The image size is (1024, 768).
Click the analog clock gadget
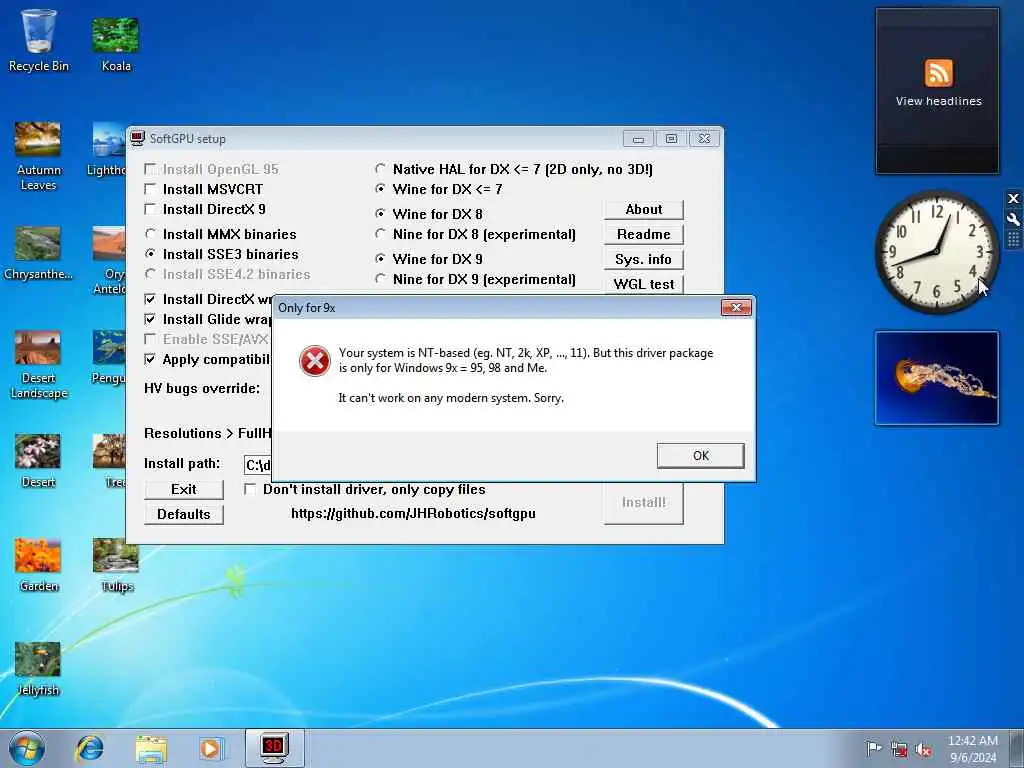tap(936, 251)
